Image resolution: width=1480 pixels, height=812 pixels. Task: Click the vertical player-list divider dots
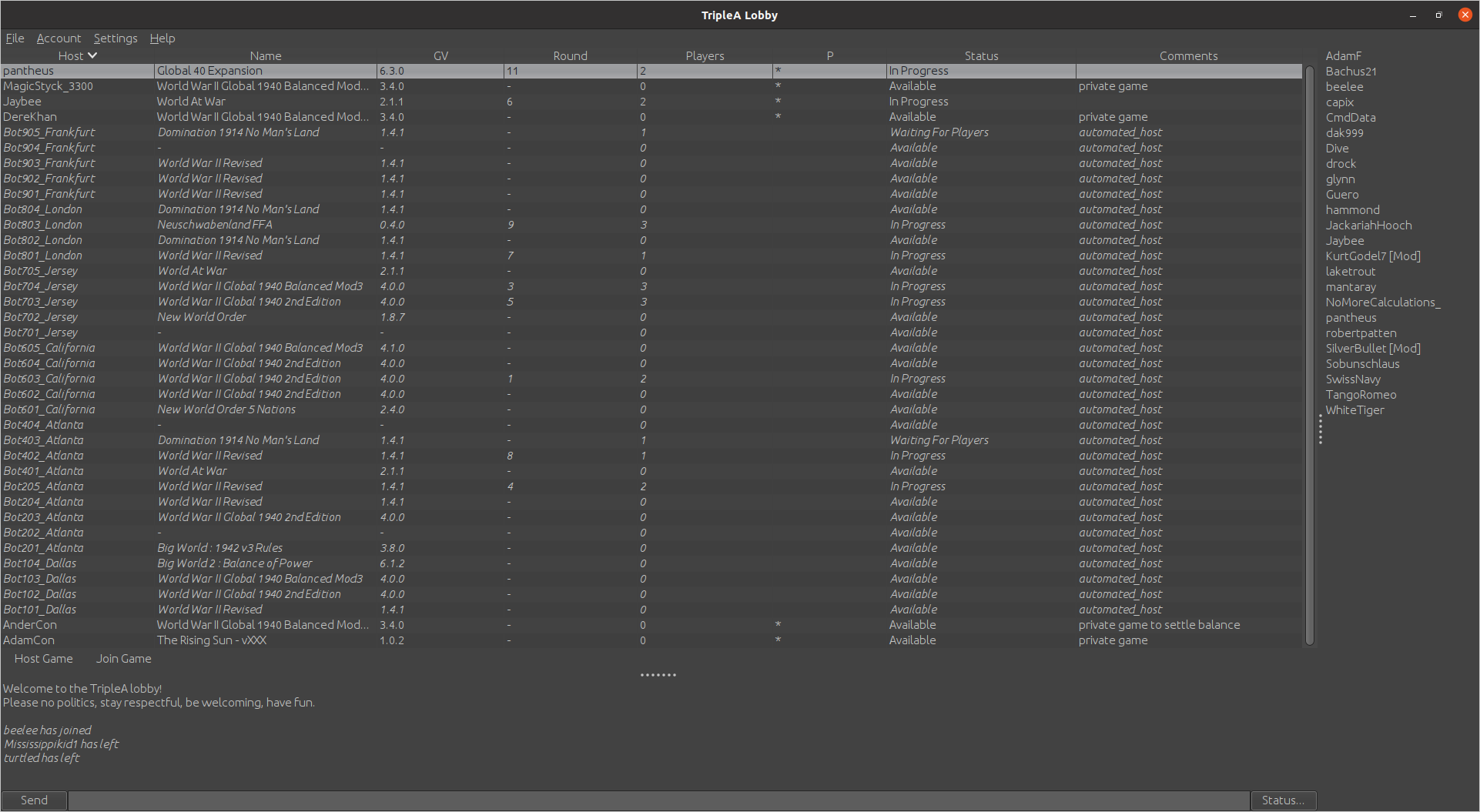(1320, 429)
